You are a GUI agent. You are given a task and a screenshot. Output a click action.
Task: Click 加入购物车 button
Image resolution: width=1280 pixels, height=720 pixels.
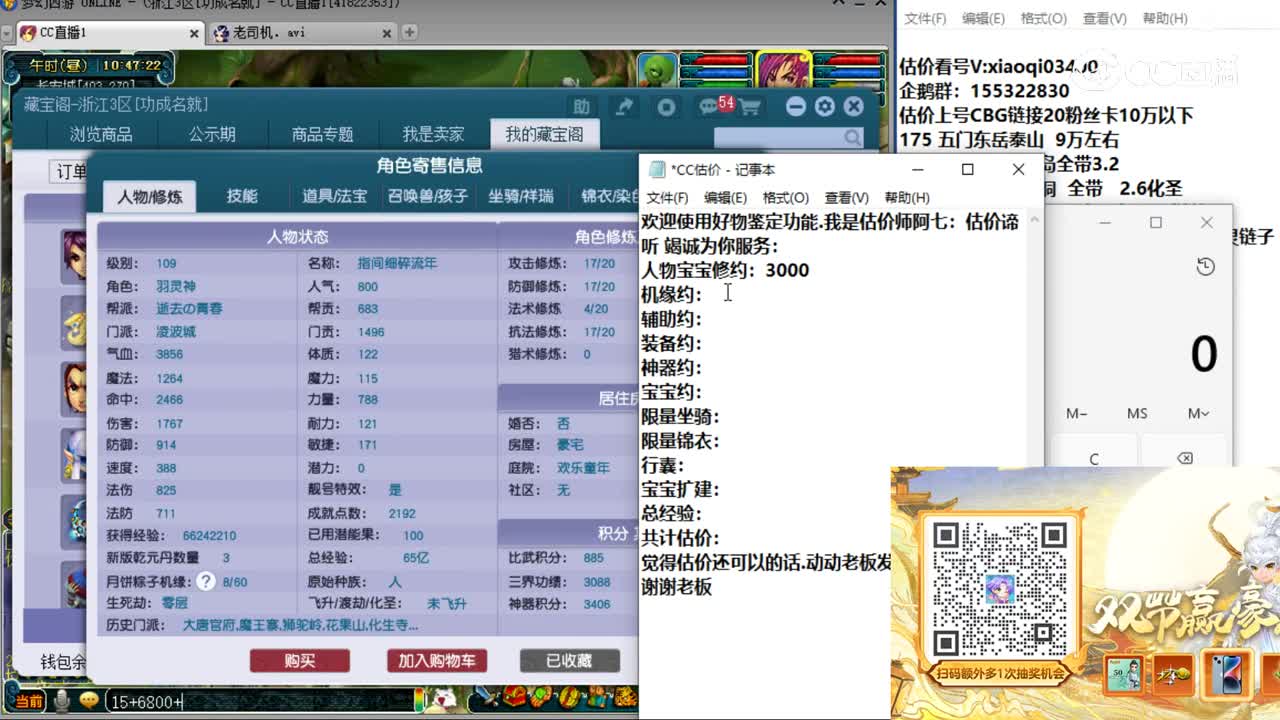[x=437, y=660]
